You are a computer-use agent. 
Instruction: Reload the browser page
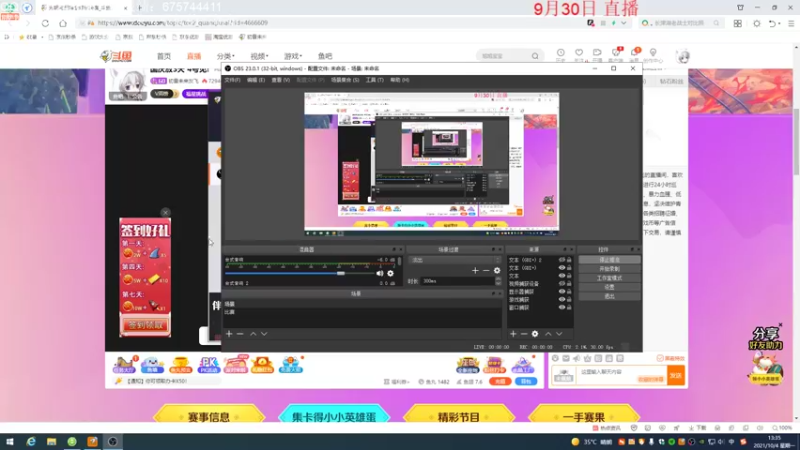pyautogui.click(x=45, y=23)
